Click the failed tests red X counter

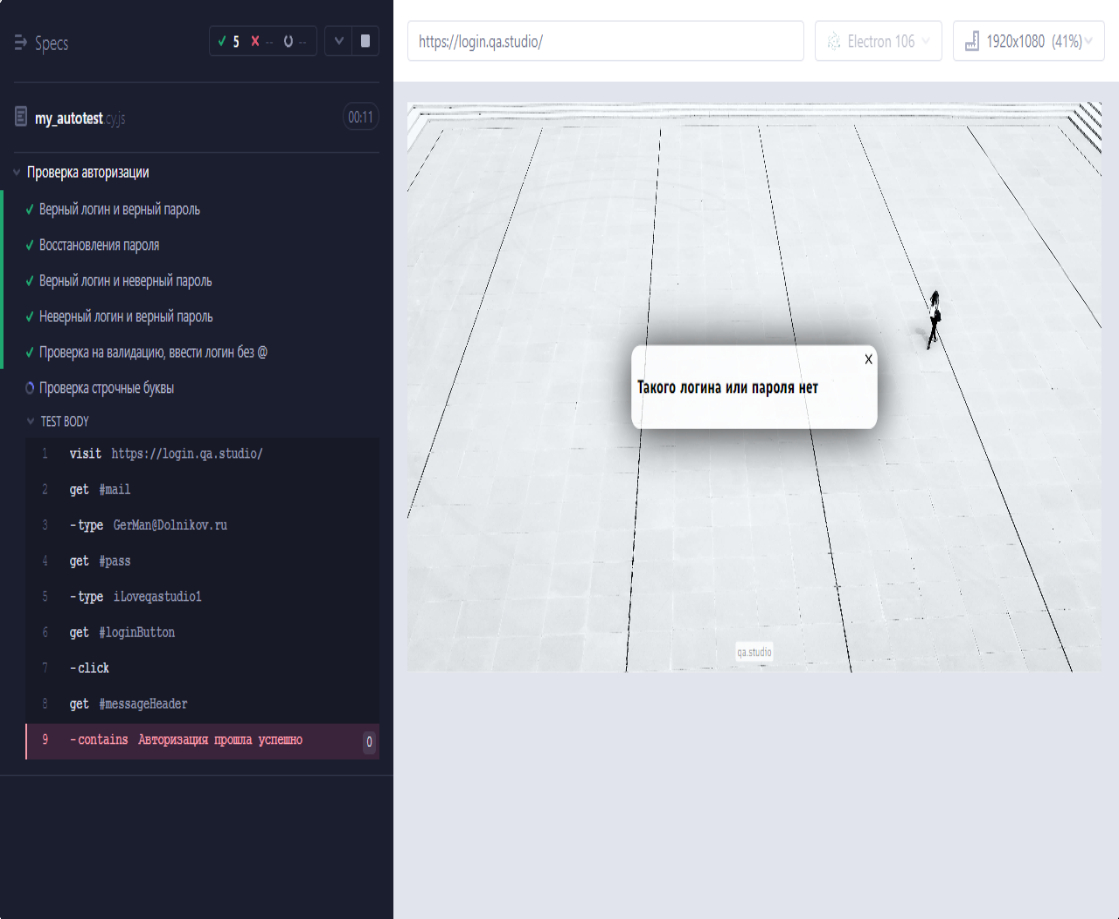point(262,42)
